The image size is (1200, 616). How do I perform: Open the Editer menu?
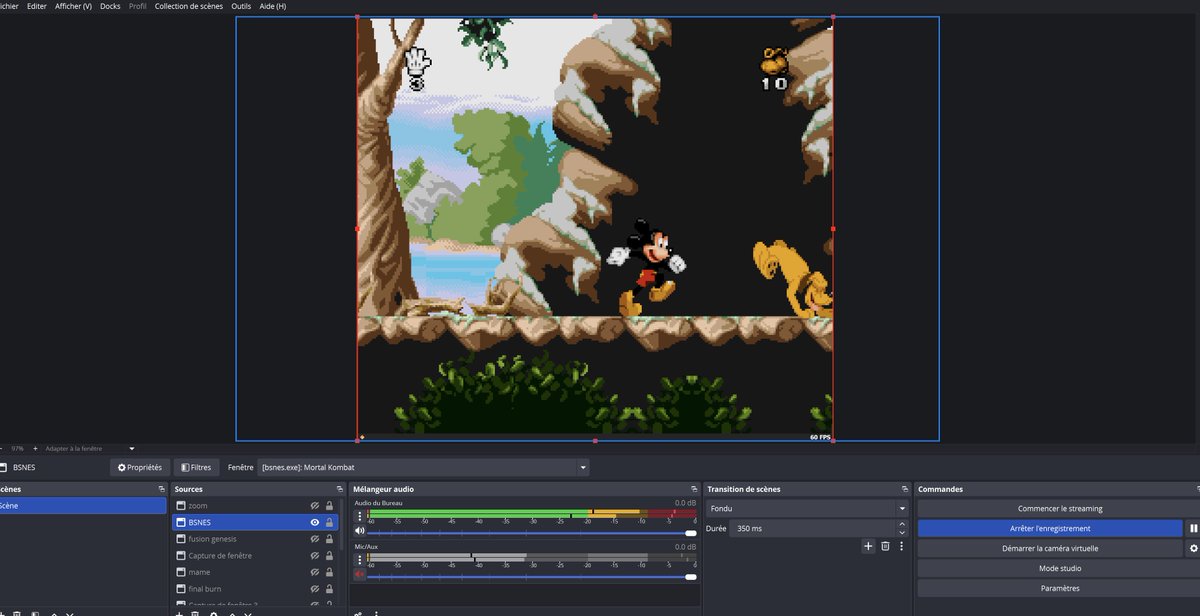point(37,6)
